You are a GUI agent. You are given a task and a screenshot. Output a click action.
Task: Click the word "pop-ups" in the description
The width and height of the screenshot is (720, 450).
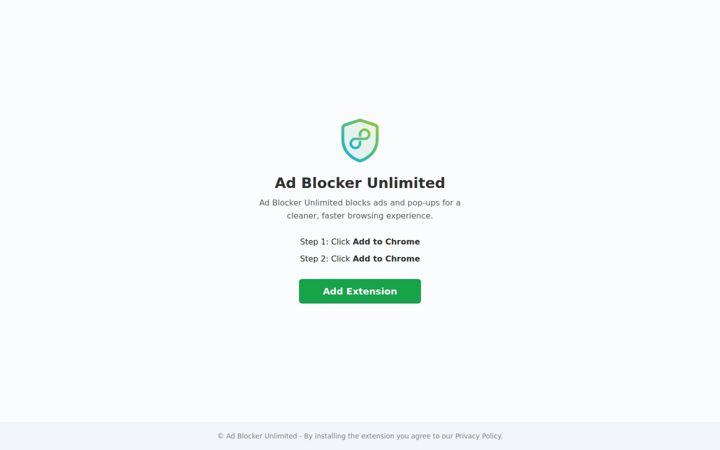tap(423, 203)
